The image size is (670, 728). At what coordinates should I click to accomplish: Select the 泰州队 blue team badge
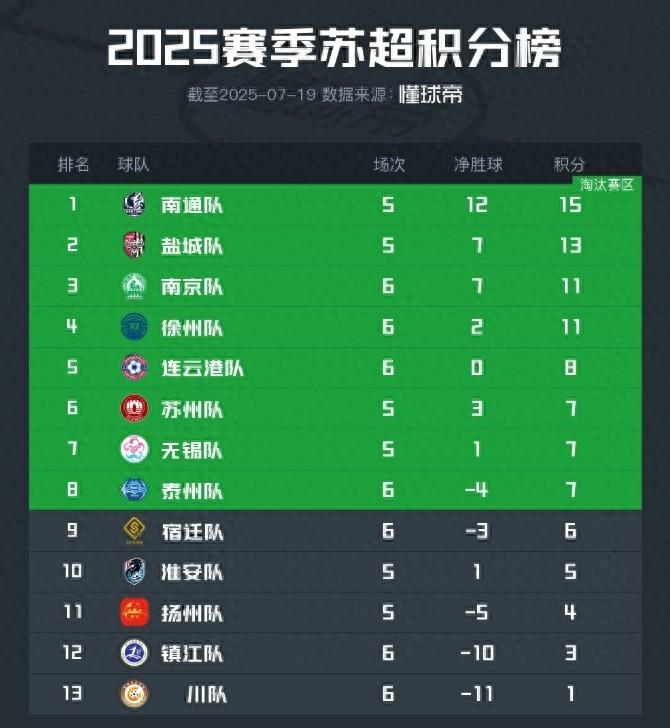[x=134, y=490]
